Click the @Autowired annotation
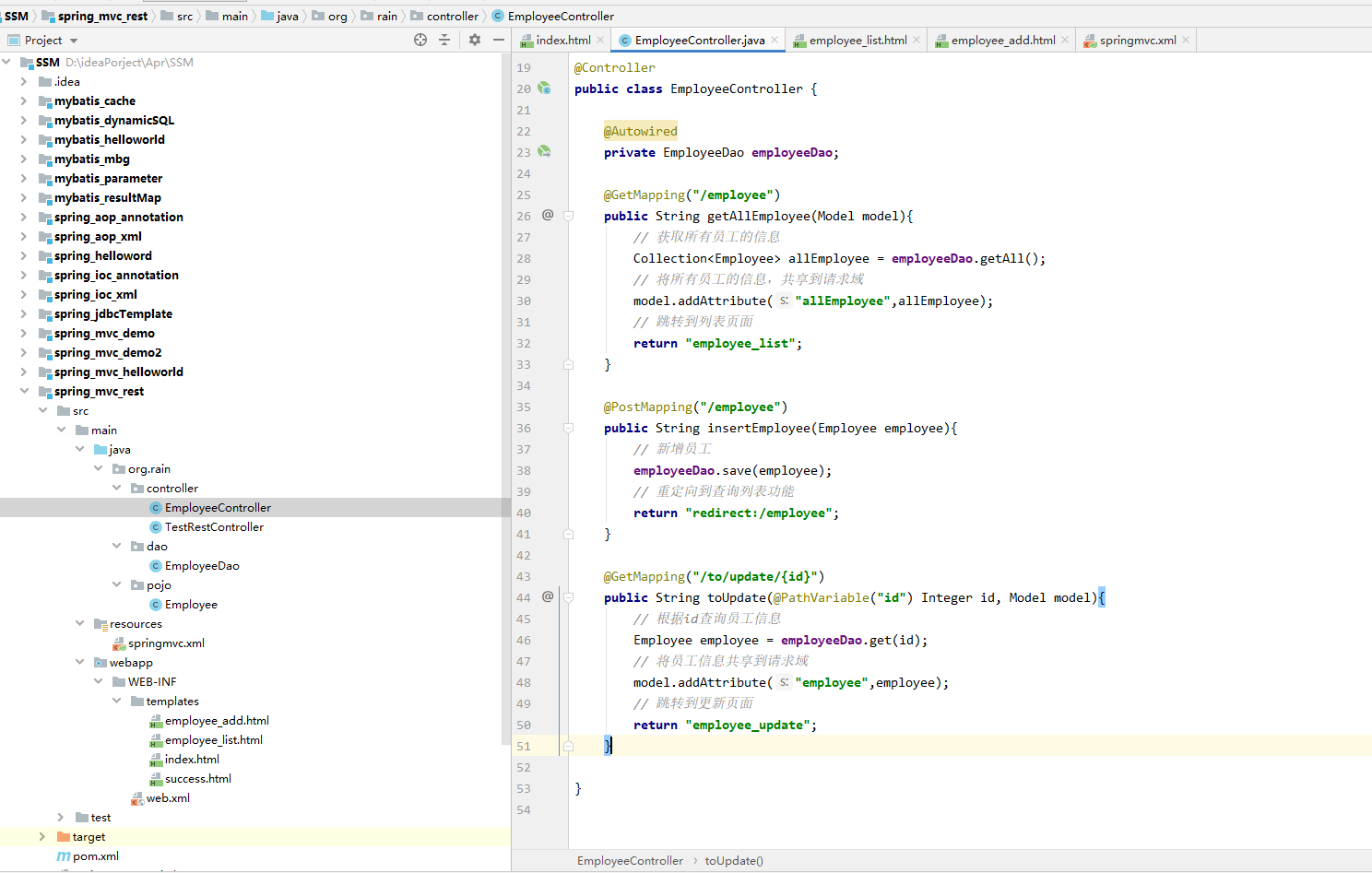Image resolution: width=1372 pixels, height=873 pixels. pyautogui.click(x=641, y=131)
